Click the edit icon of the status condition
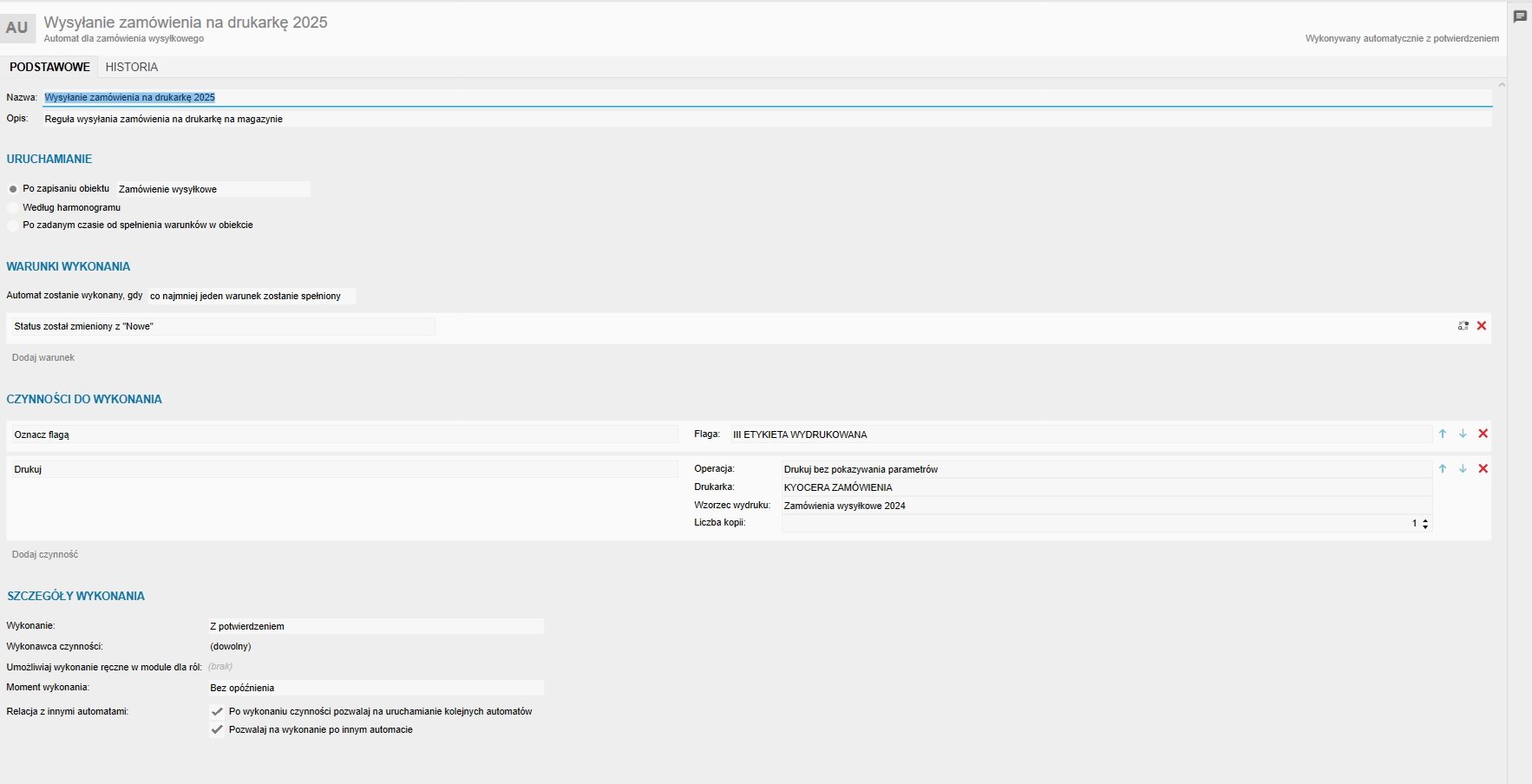This screenshot has height=784, width=1532. [1463, 326]
